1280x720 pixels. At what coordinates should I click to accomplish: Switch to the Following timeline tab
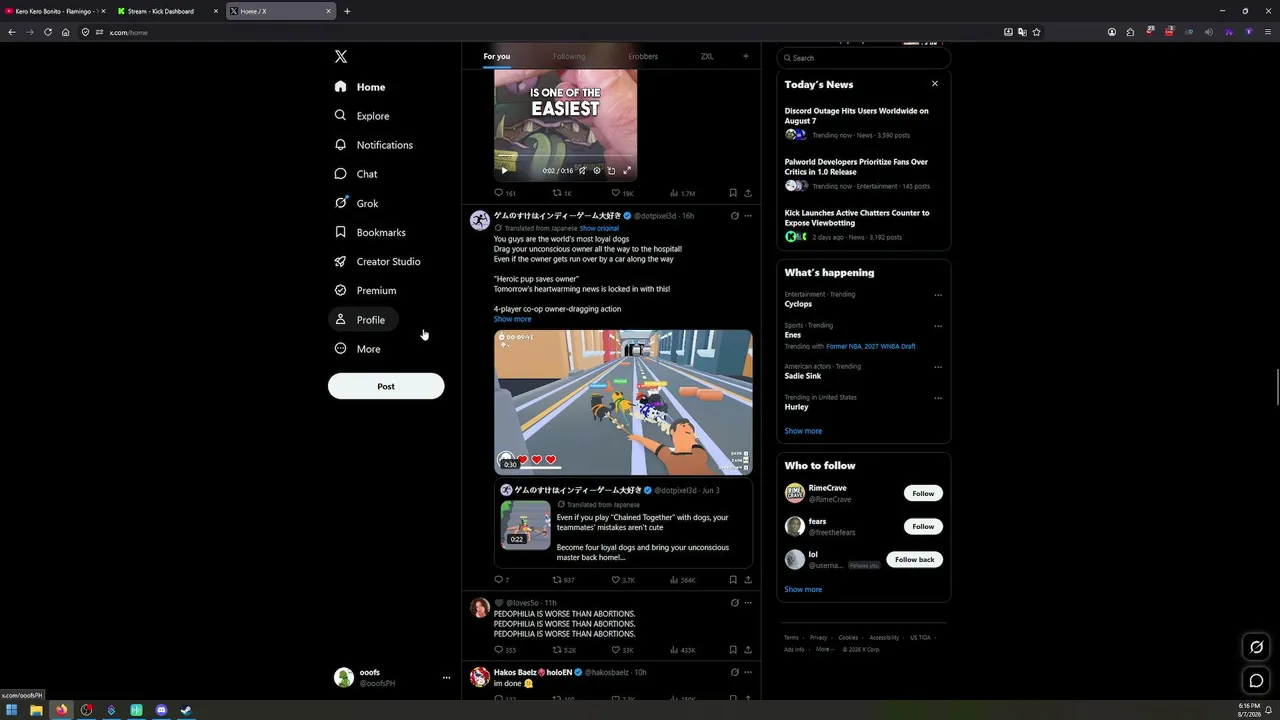(569, 56)
